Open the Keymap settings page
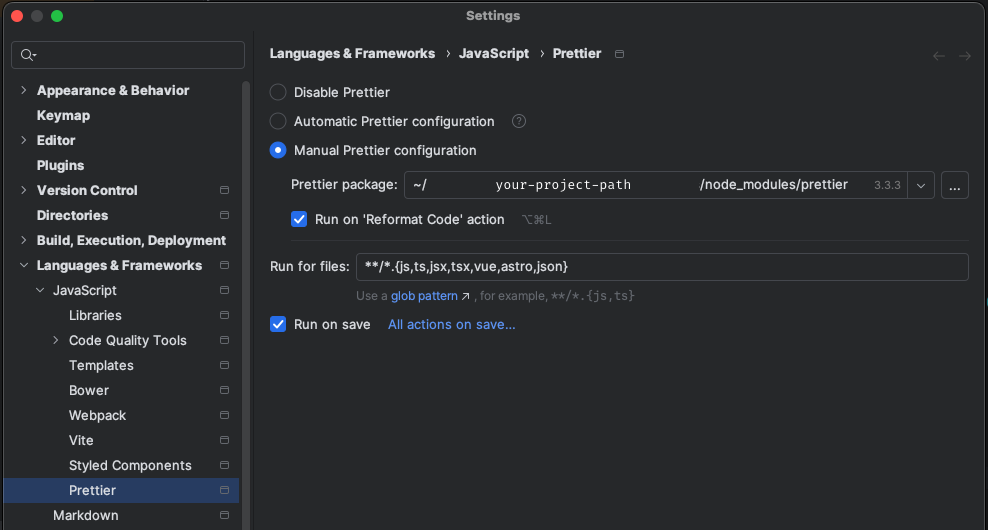 pos(63,115)
